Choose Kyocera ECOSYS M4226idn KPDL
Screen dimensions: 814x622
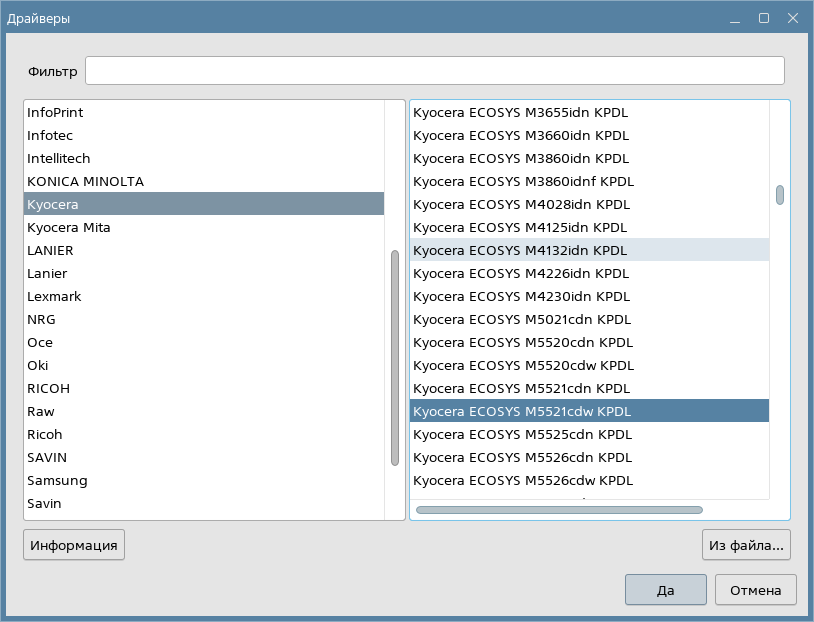tap(589, 273)
